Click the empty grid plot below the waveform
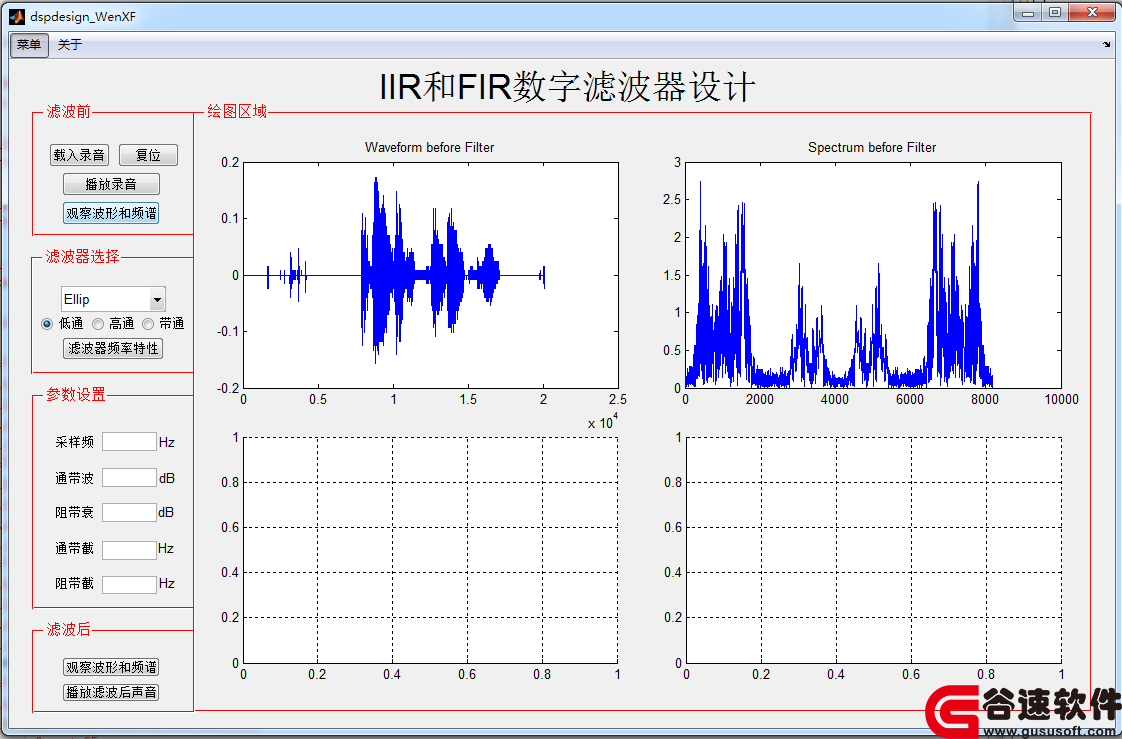 (431, 550)
